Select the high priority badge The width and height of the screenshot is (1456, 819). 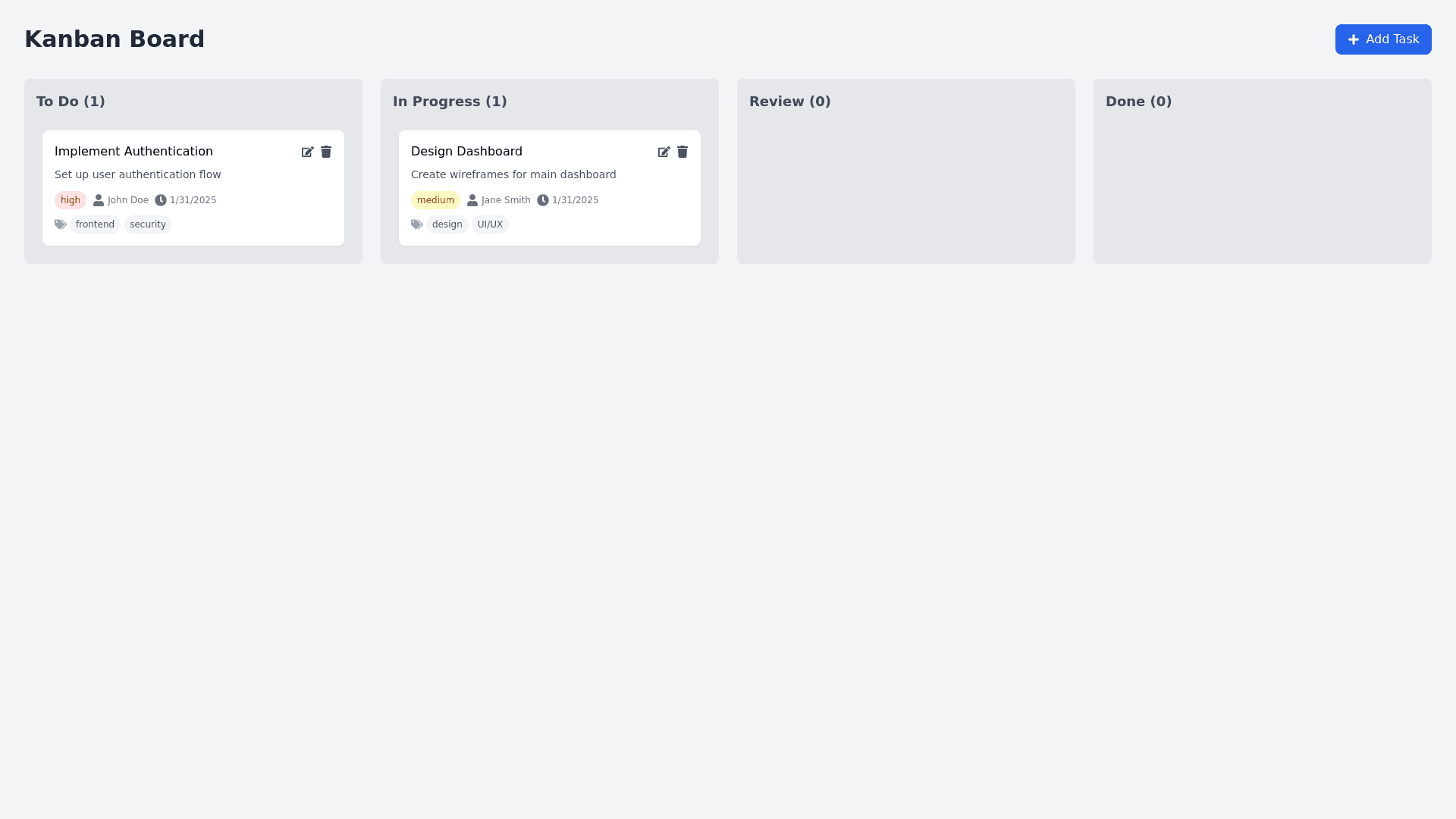71,200
